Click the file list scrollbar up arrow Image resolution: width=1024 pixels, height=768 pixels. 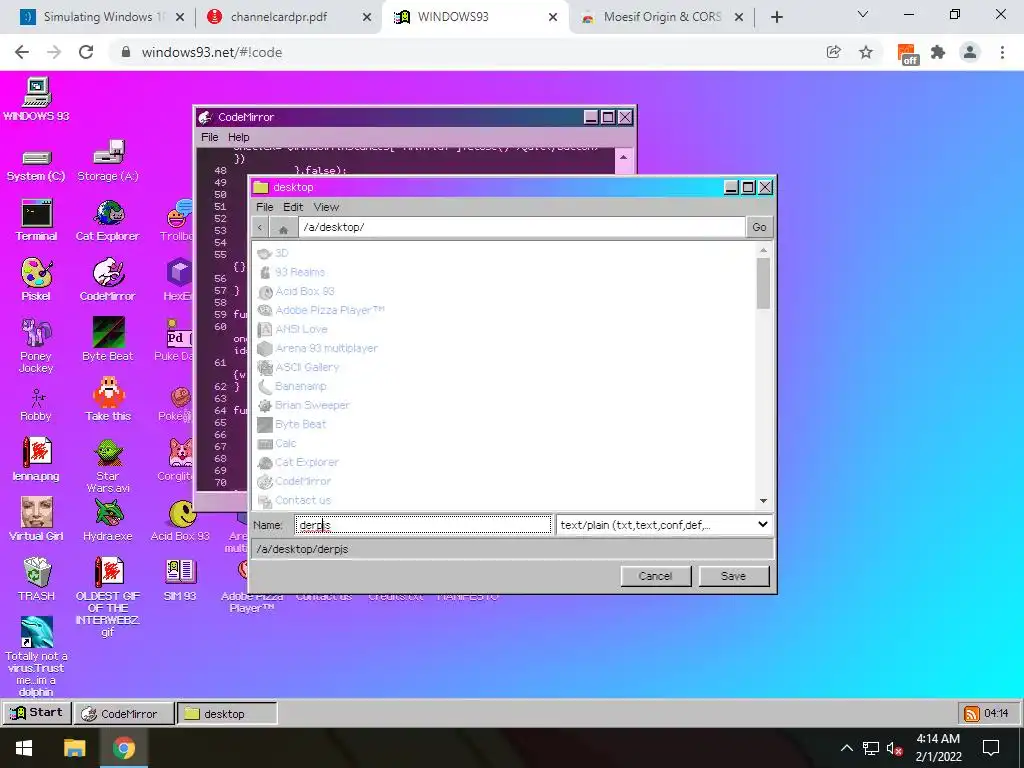763,250
